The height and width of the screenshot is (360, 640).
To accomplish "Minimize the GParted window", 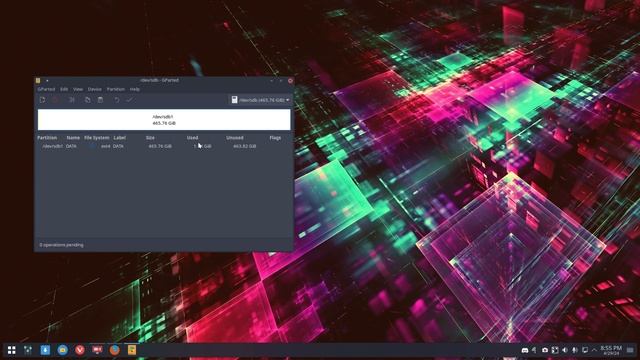I will (x=272, y=80).
